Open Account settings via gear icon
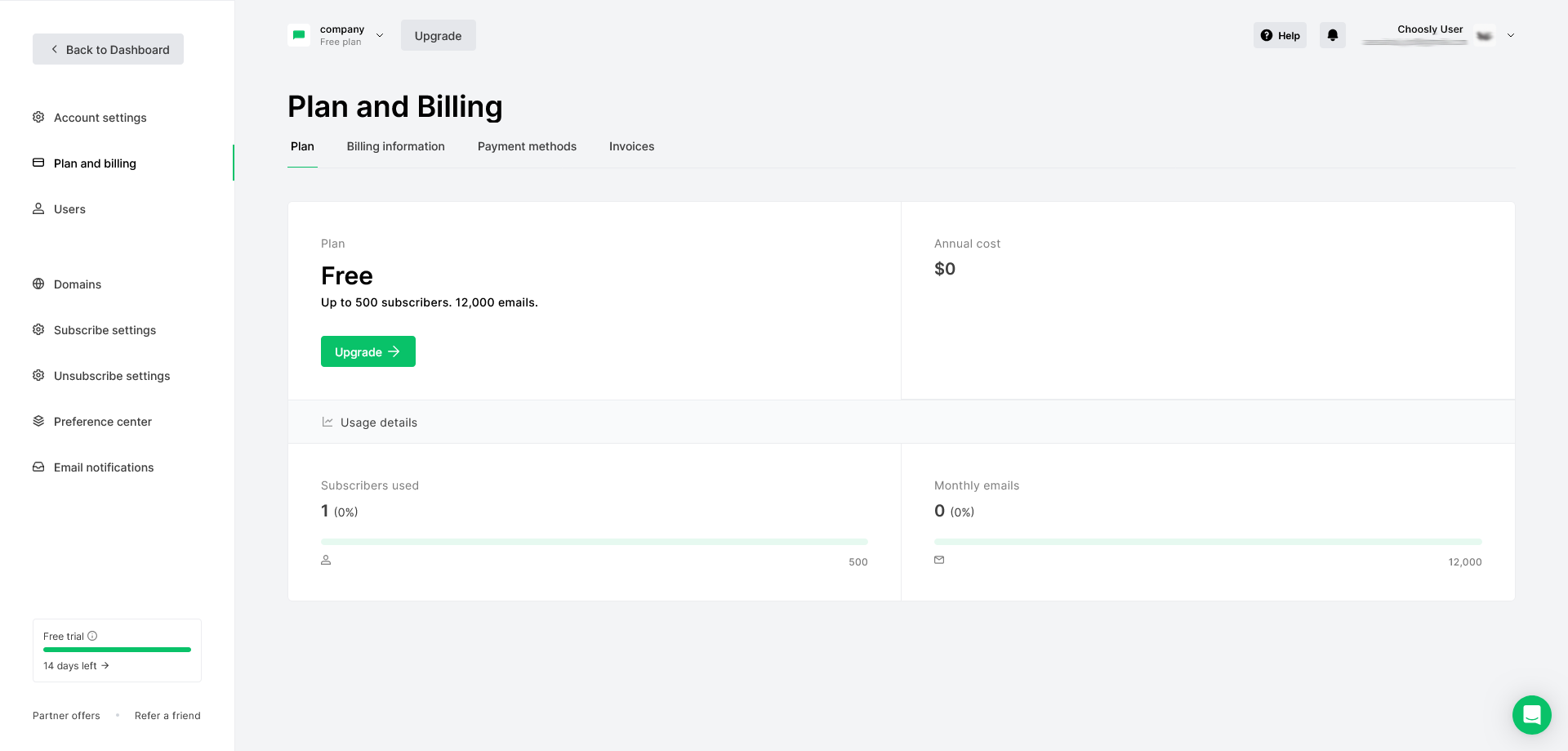This screenshot has width=1568, height=751. 38,117
